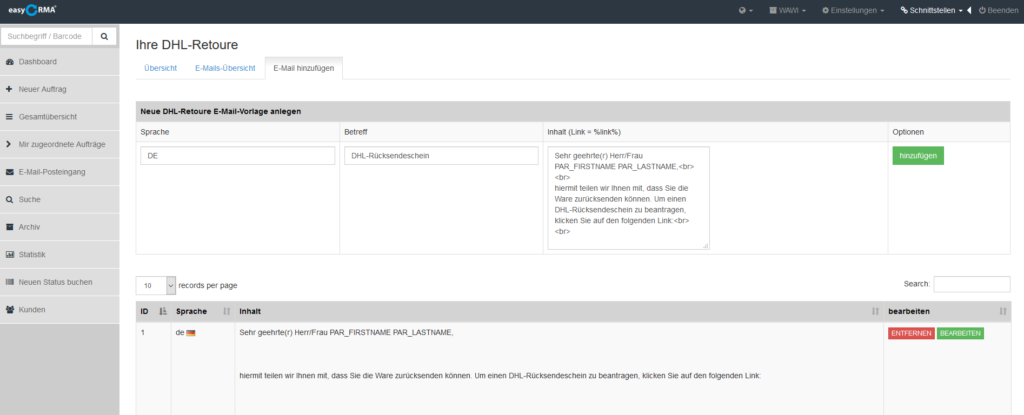Switch to the Übersicht tab

click(x=161, y=68)
